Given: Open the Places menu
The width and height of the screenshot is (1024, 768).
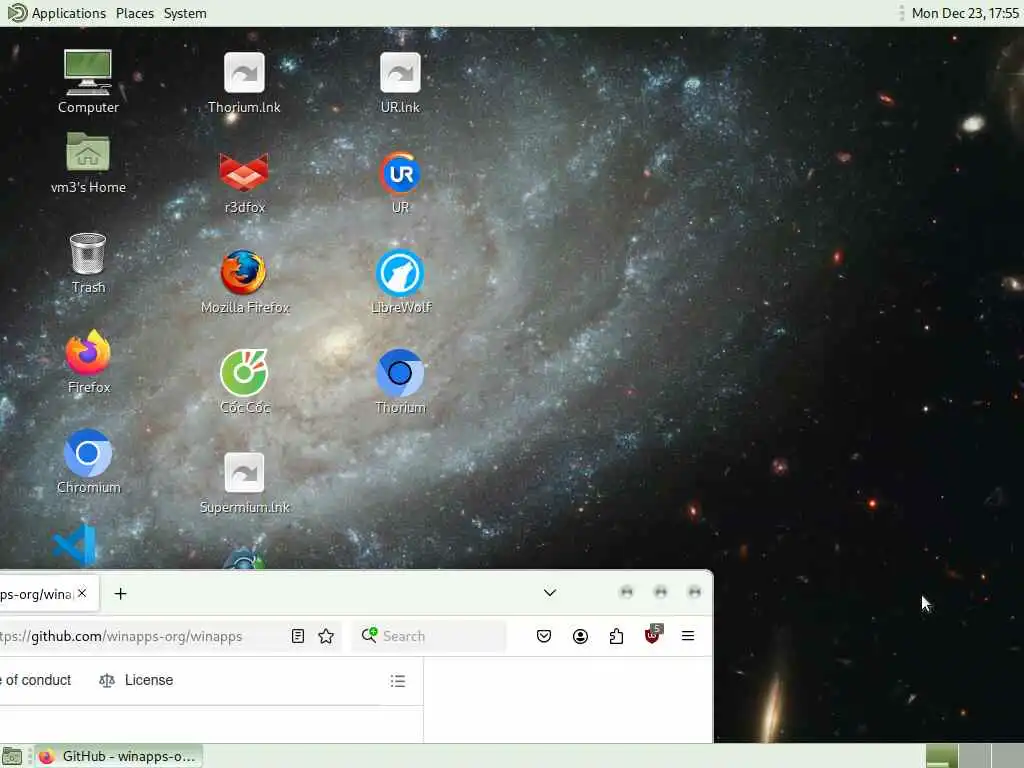Looking at the screenshot, I should [x=135, y=13].
